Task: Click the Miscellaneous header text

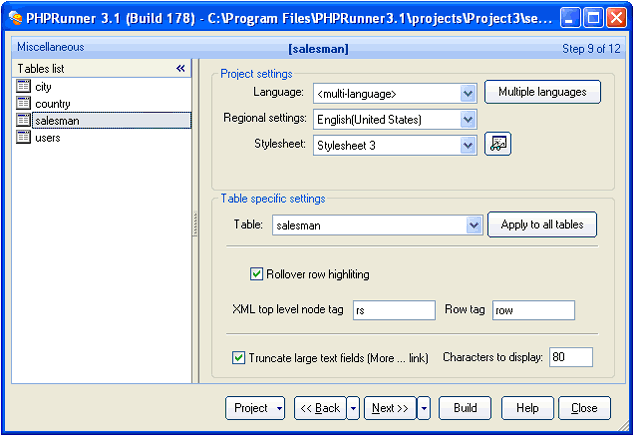Action: tap(51, 47)
